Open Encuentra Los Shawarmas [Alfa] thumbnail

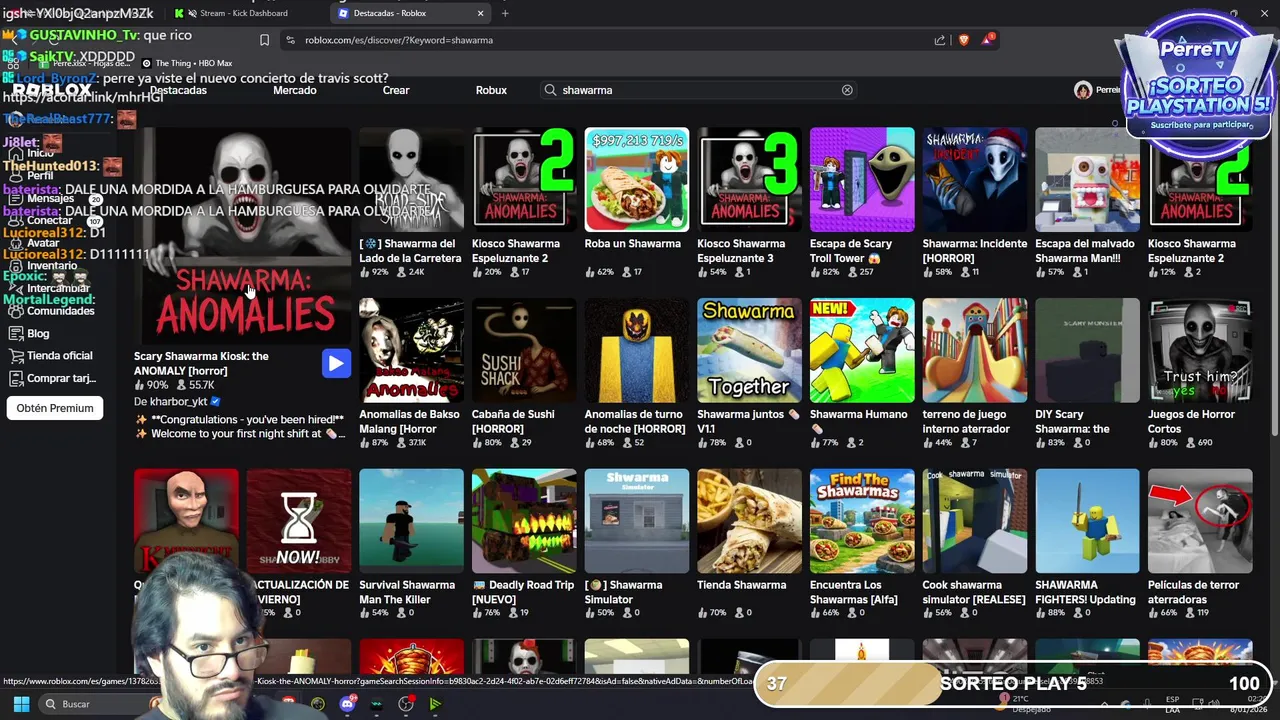pyautogui.click(x=862, y=521)
